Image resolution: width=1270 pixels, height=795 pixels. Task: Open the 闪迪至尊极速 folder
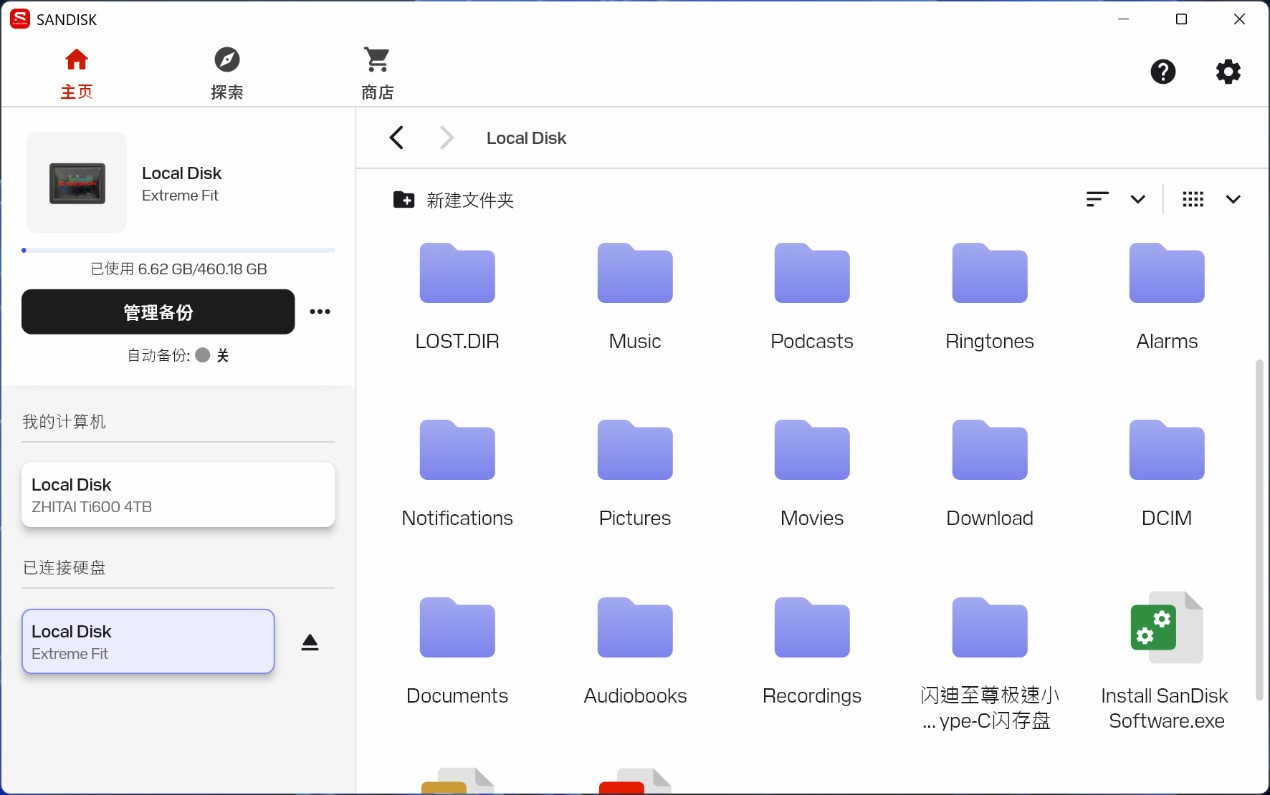990,662
